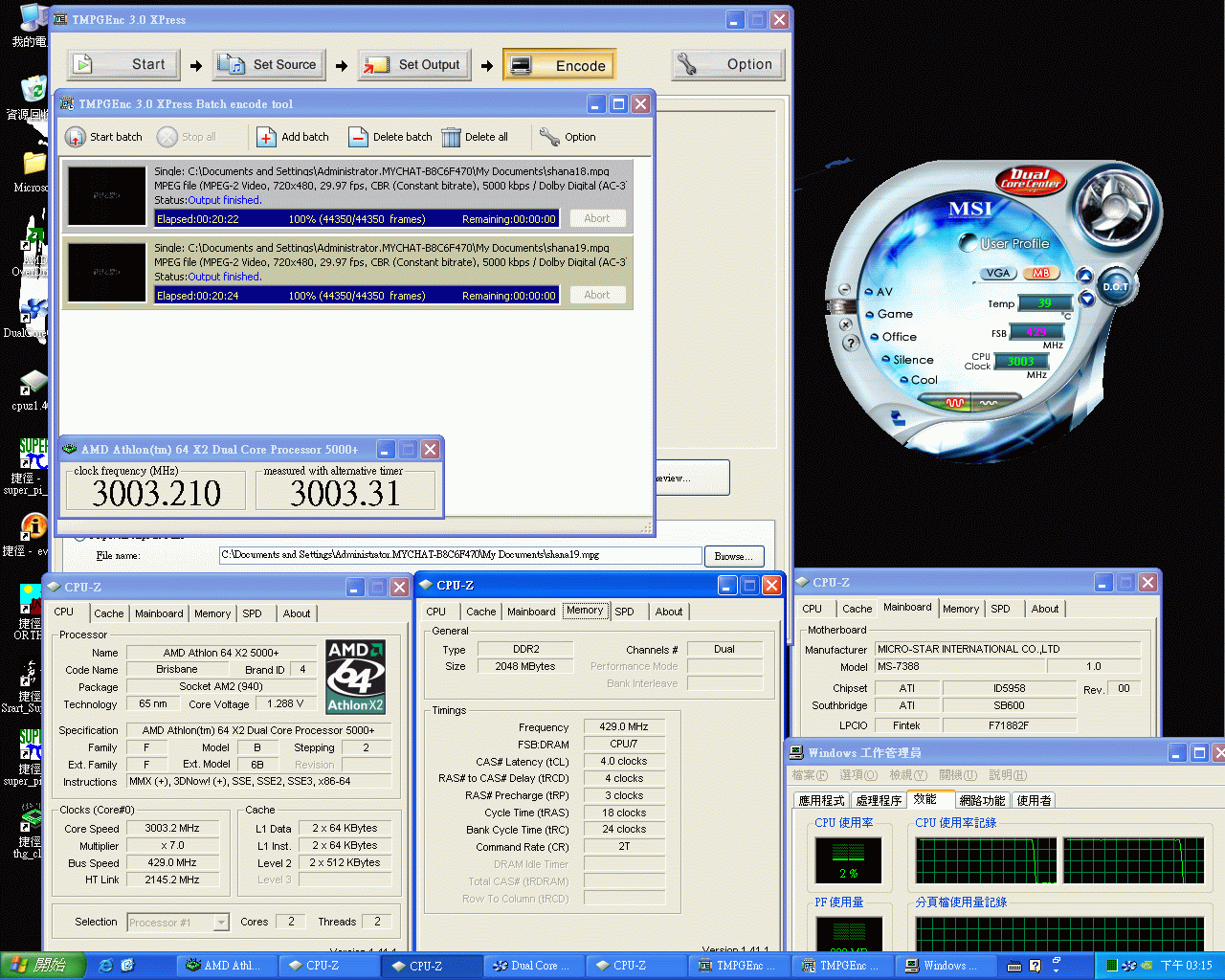Toggle the MB view in Dual Core Center
Viewport: 1225px width, 980px height.
point(1040,273)
